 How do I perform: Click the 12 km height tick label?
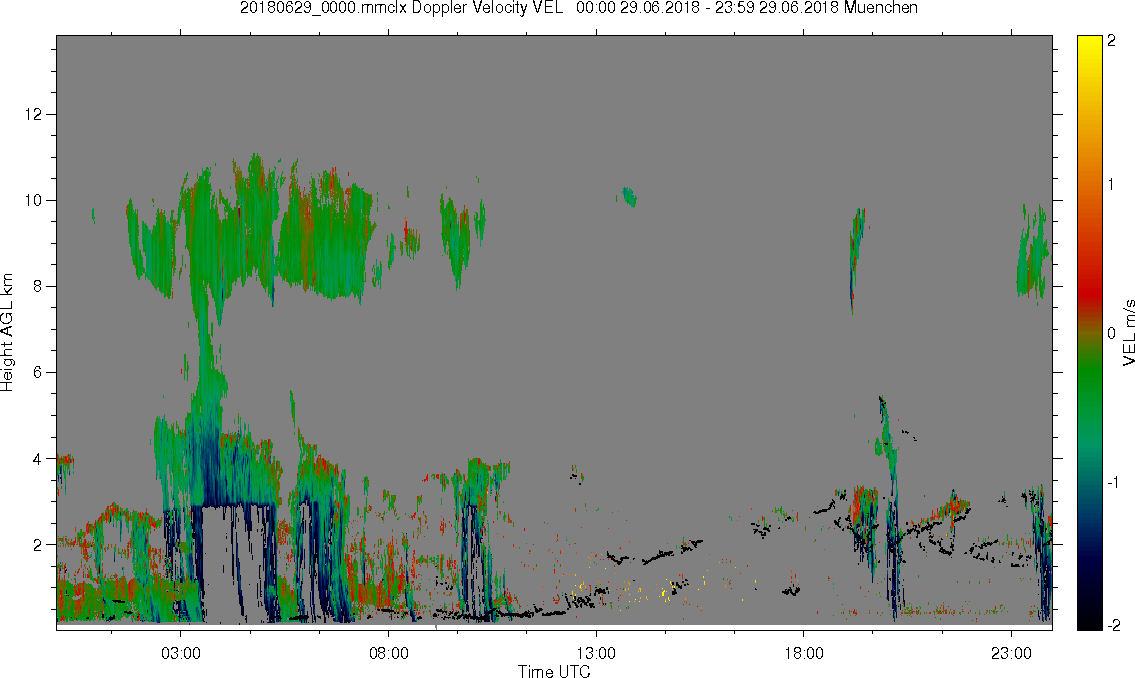click(x=33, y=114)
